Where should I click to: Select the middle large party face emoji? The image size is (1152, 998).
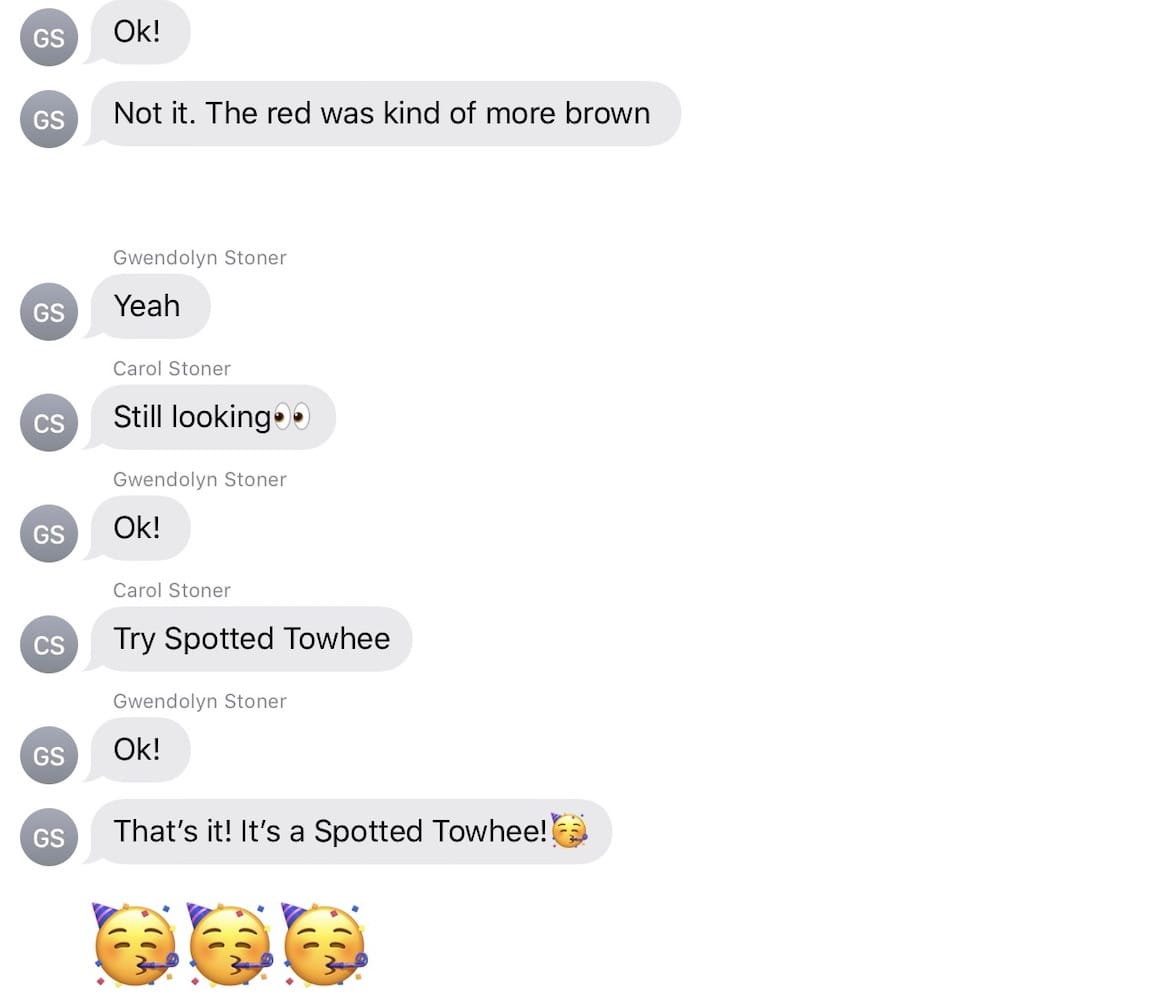[230, 945]
